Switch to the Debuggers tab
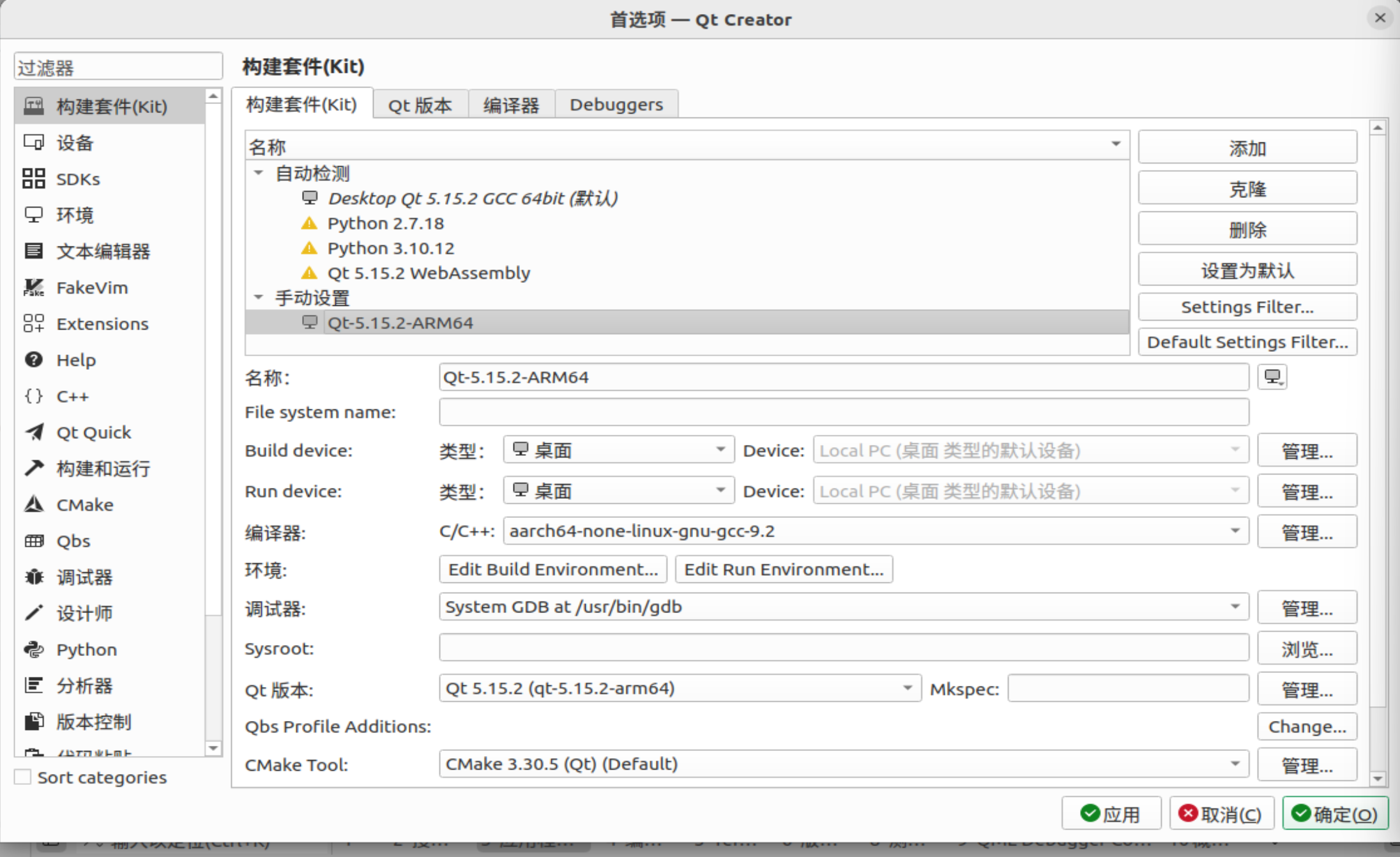 pos(616,105)
